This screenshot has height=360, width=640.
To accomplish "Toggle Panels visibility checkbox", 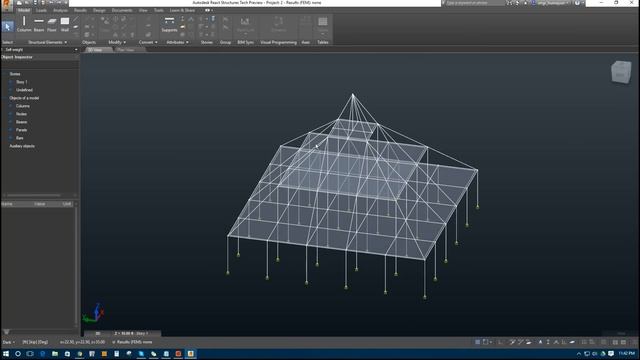I will pos(11,130).
